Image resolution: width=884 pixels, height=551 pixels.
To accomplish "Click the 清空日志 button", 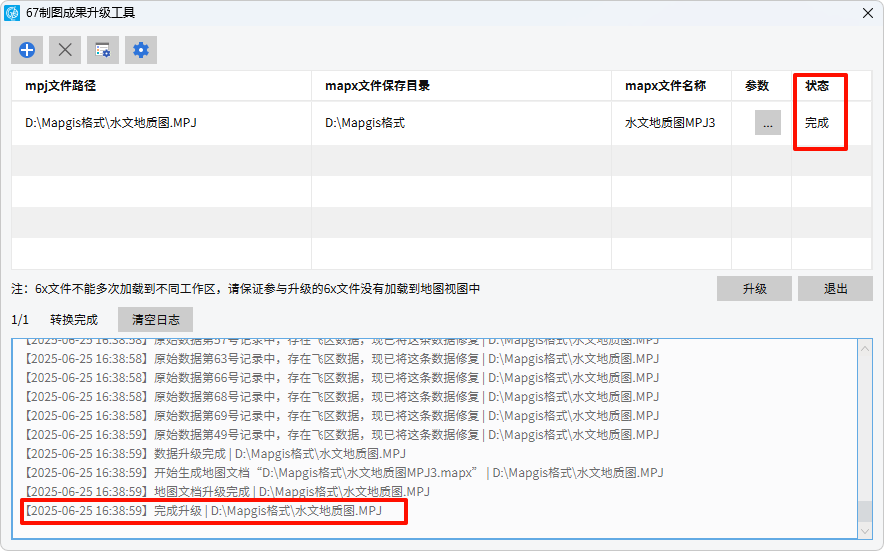I will click(155, 320).
